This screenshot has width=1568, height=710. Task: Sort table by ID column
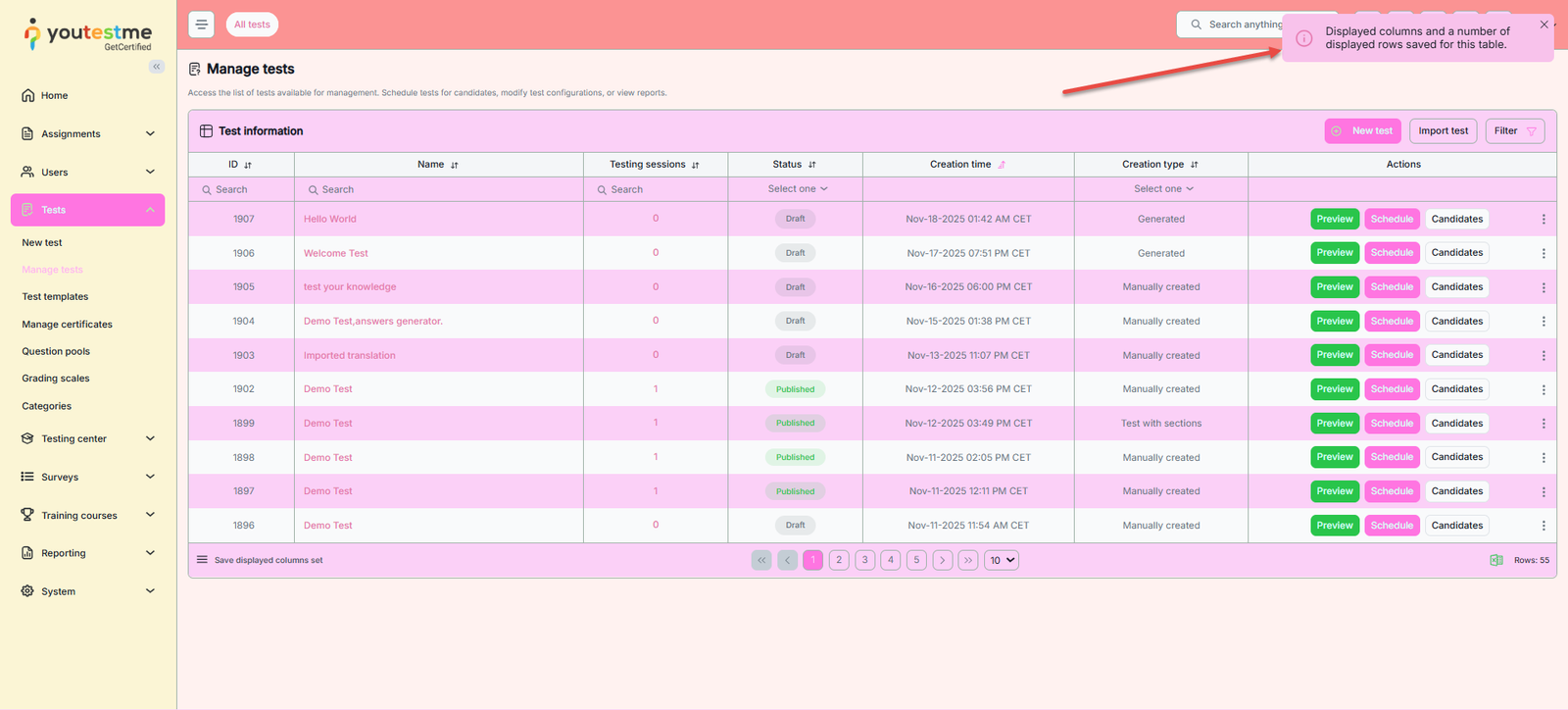pos(248,165)
